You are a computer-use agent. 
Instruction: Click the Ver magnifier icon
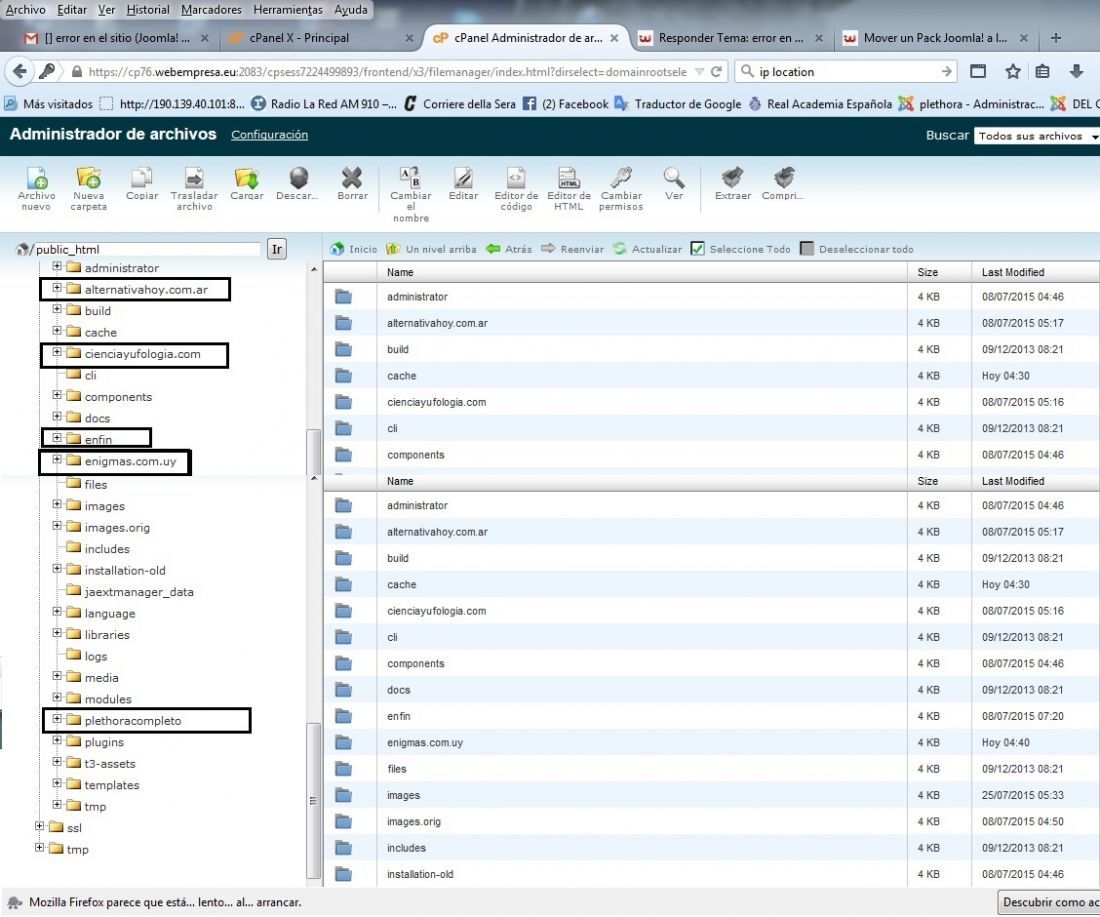[673, 184]
